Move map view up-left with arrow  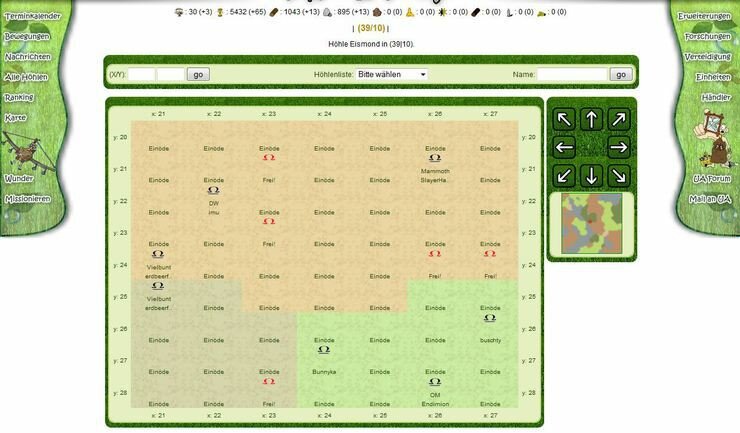[564, 119]
